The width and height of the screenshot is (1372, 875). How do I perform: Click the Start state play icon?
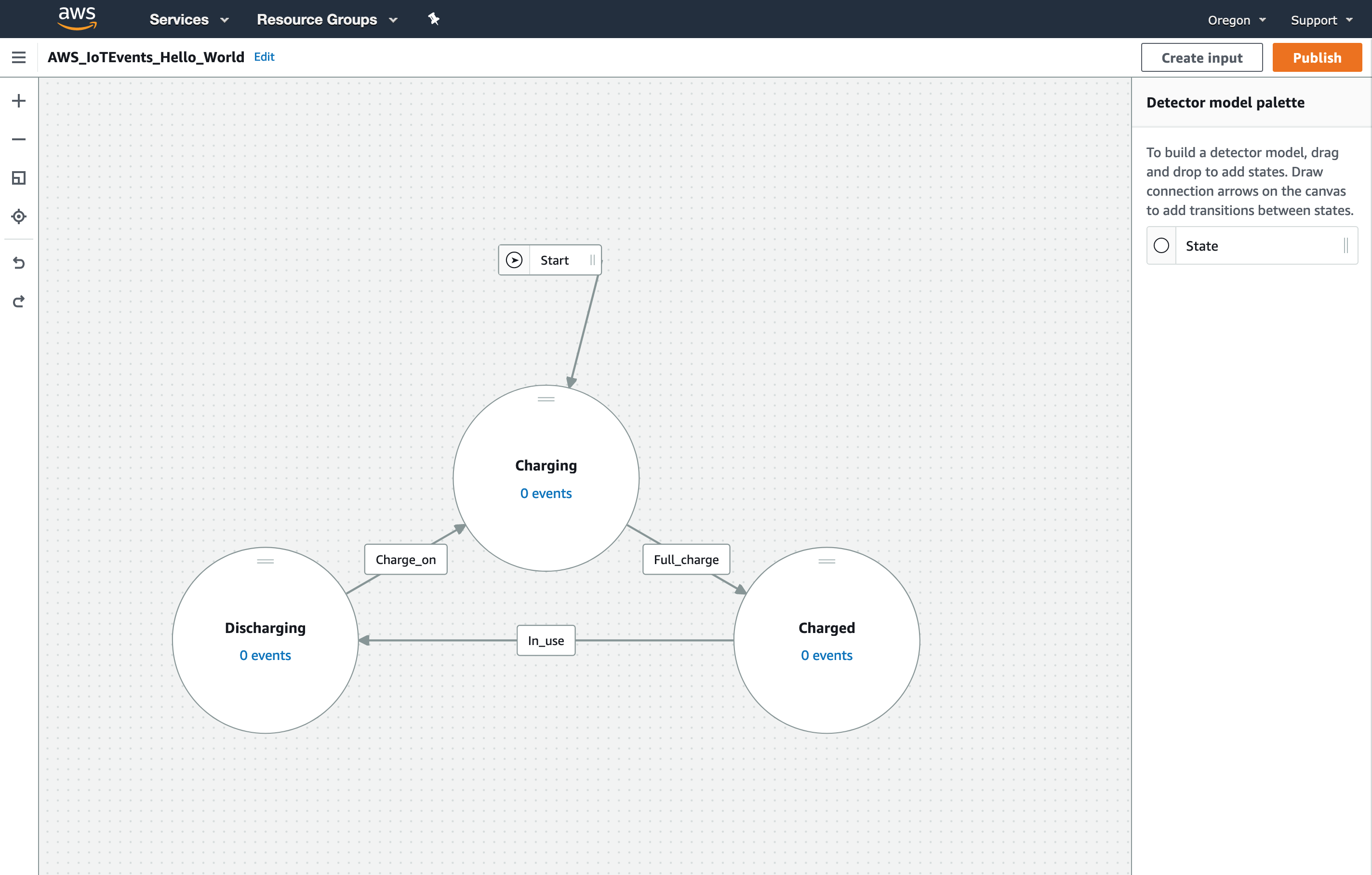click(514, 260)
